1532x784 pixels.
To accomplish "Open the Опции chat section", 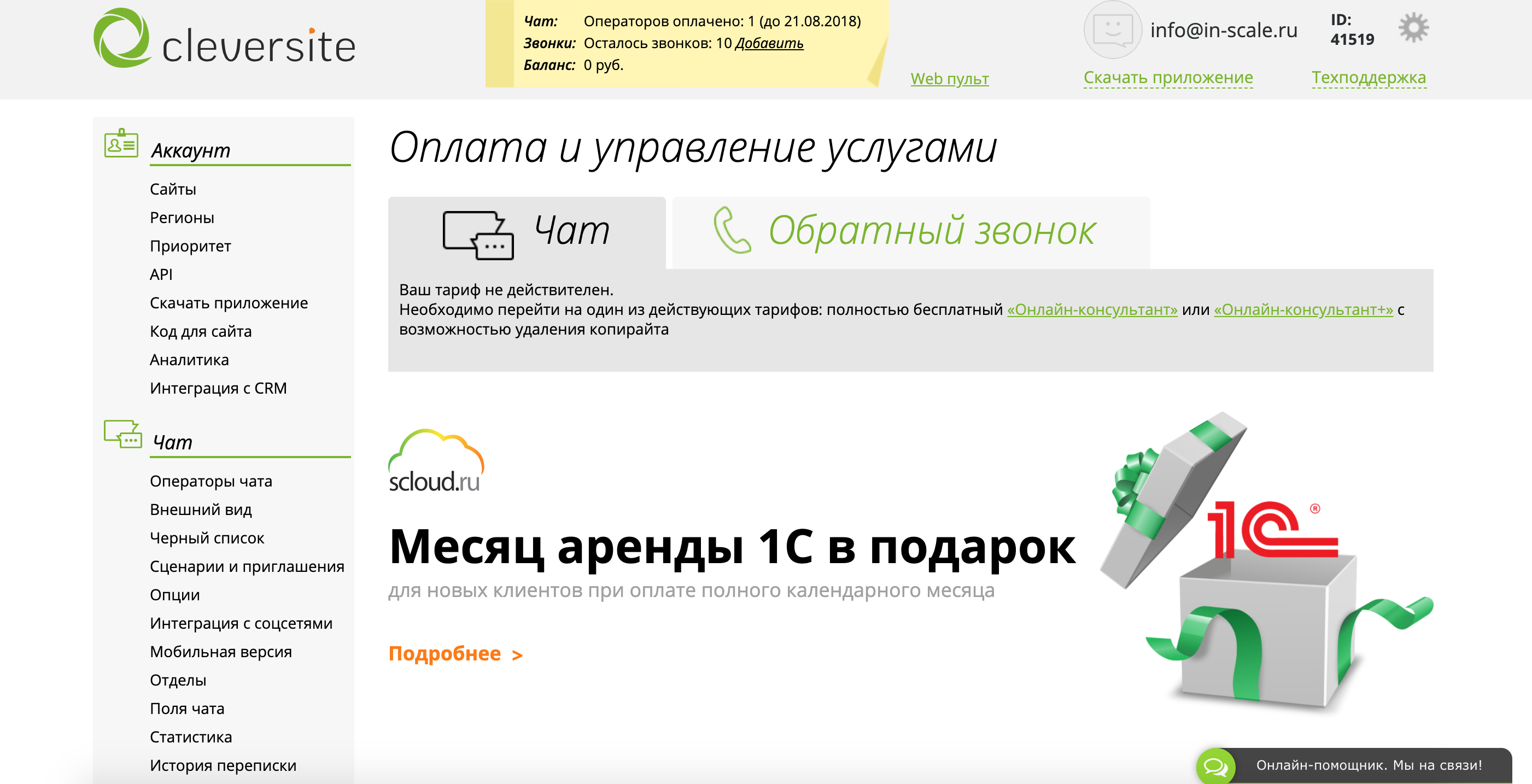I will coord(175,595).
